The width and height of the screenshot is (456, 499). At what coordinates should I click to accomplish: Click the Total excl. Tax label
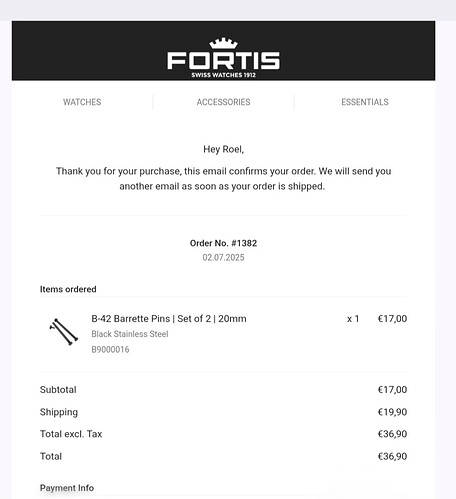pos(71,434)
